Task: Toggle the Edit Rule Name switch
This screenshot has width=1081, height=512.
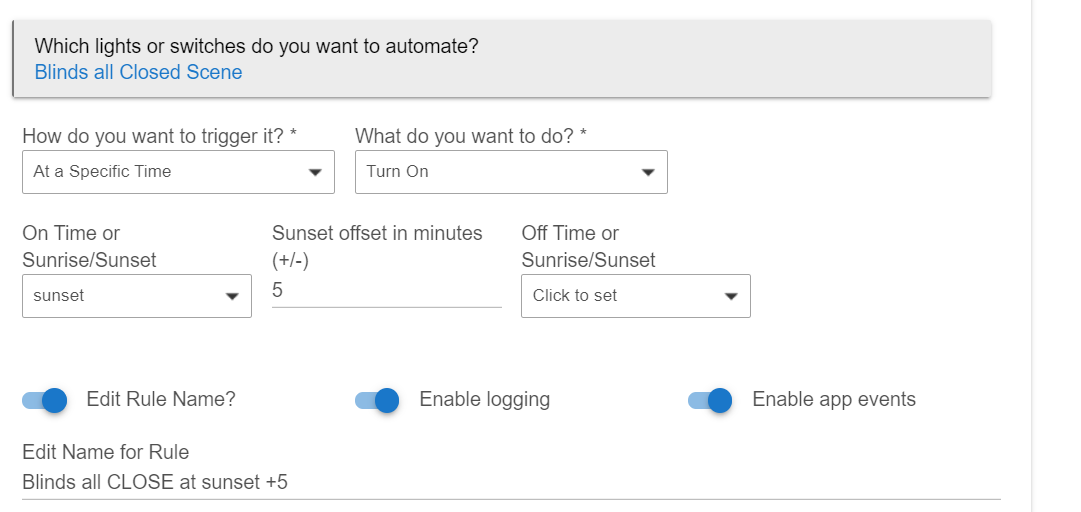Action: pos(45,400)
